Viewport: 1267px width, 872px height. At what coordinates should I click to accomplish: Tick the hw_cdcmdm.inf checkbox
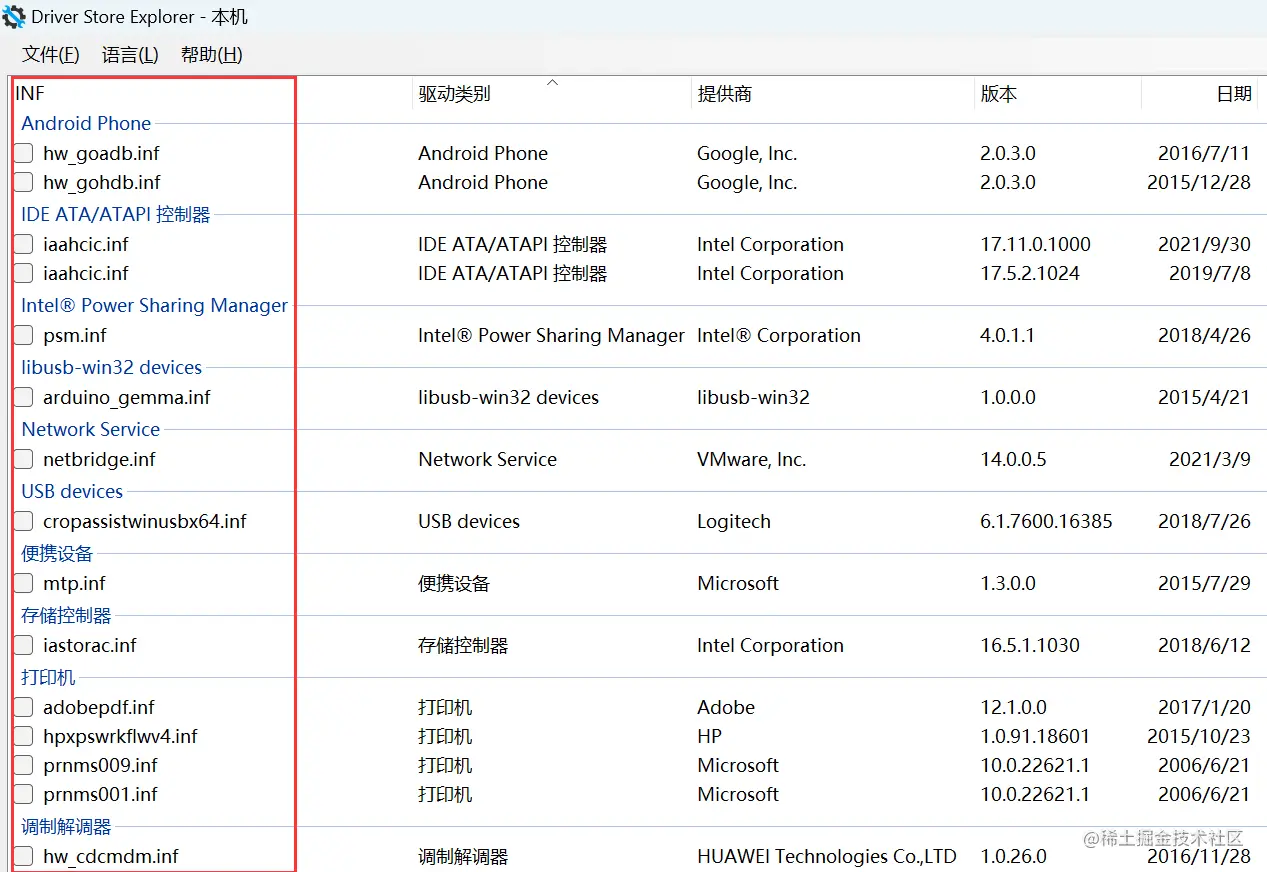(x=24, y=857)
